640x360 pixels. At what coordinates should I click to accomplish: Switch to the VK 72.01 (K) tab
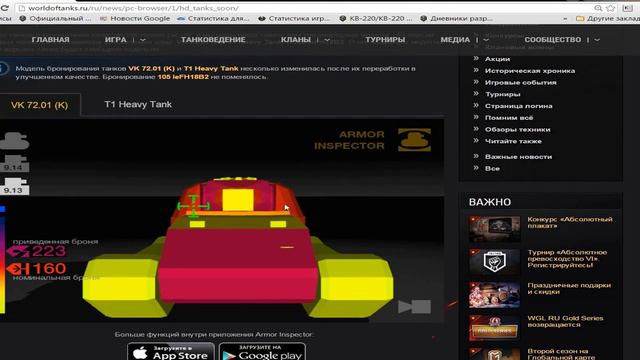[x=40, y=105]
